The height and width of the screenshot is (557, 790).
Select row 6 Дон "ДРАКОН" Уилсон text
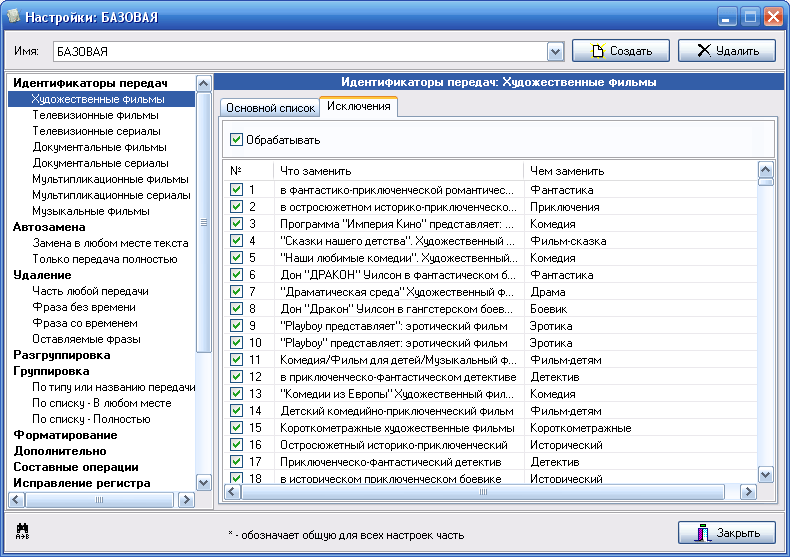pyautogui.click(x=398, y=275)
